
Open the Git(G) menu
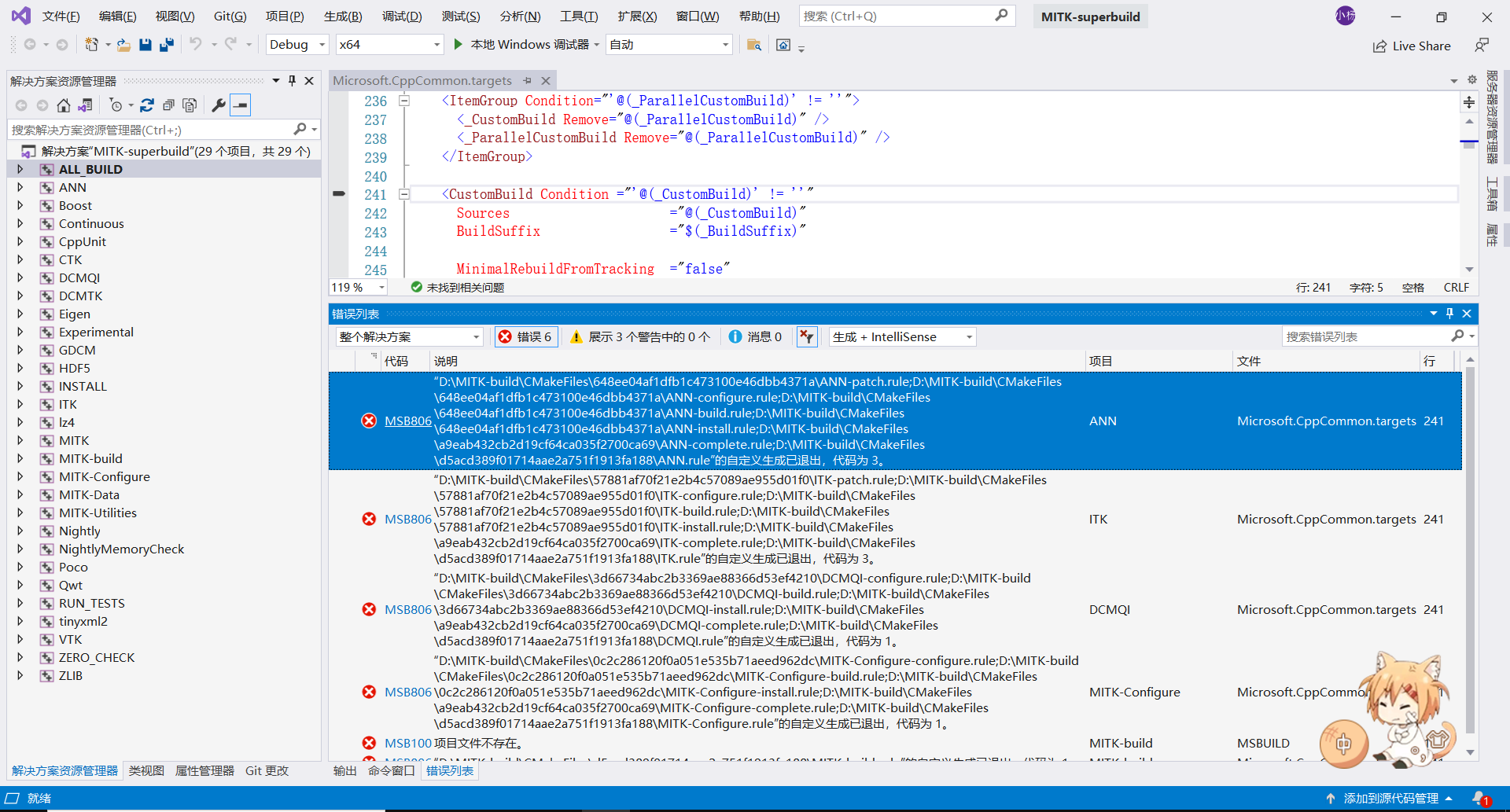230,17
